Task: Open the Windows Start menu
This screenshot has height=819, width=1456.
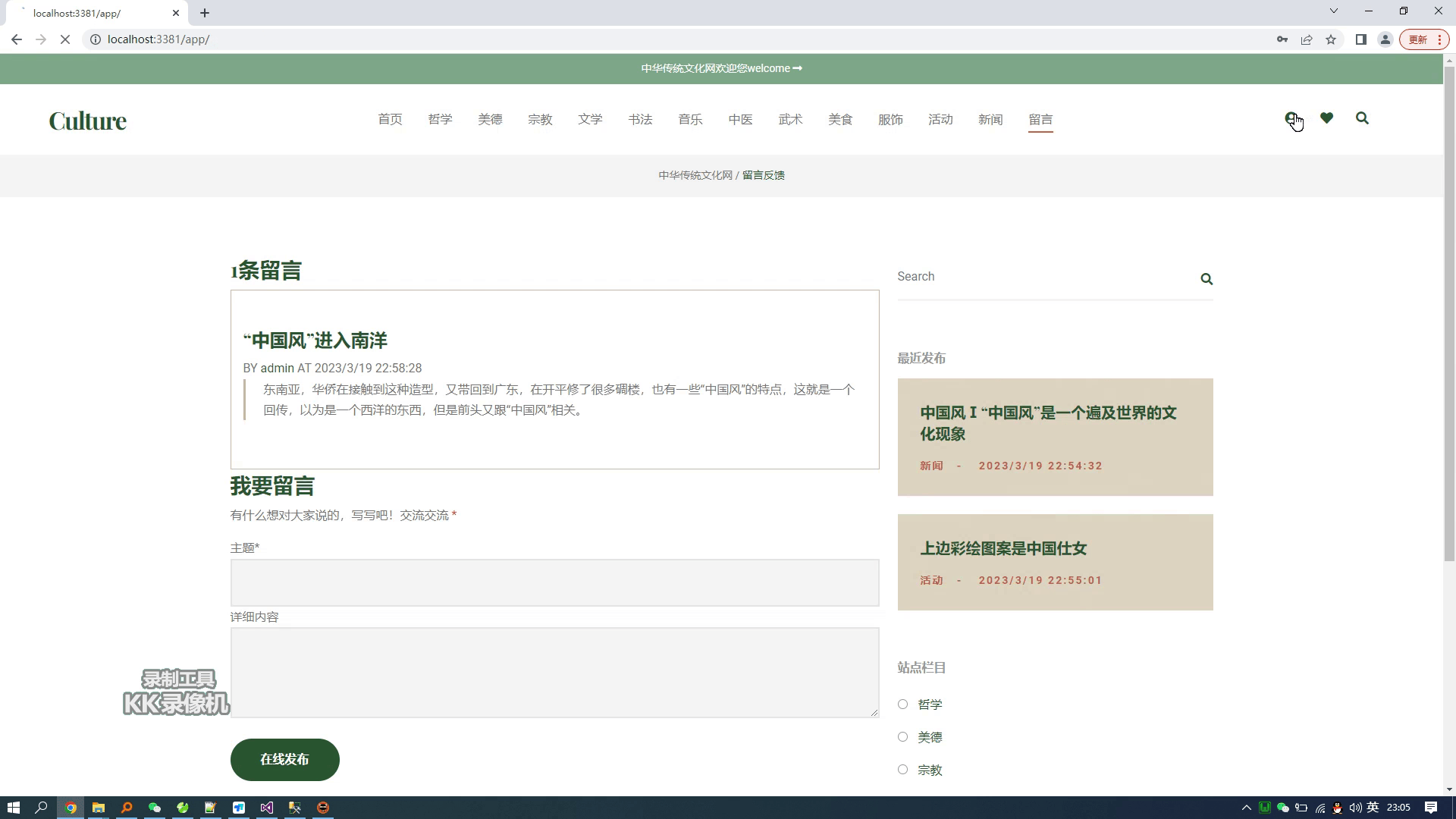Action: pos(13,808)
